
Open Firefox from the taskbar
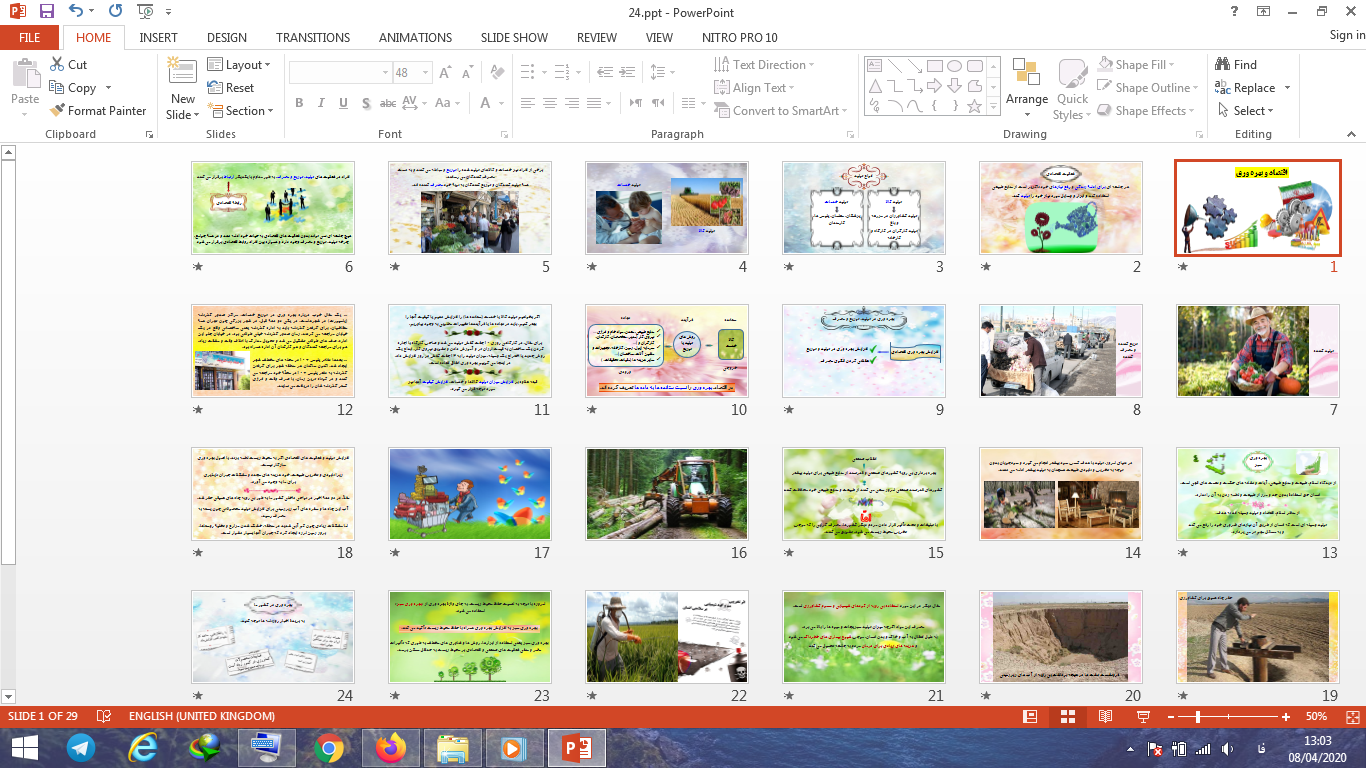389,747
